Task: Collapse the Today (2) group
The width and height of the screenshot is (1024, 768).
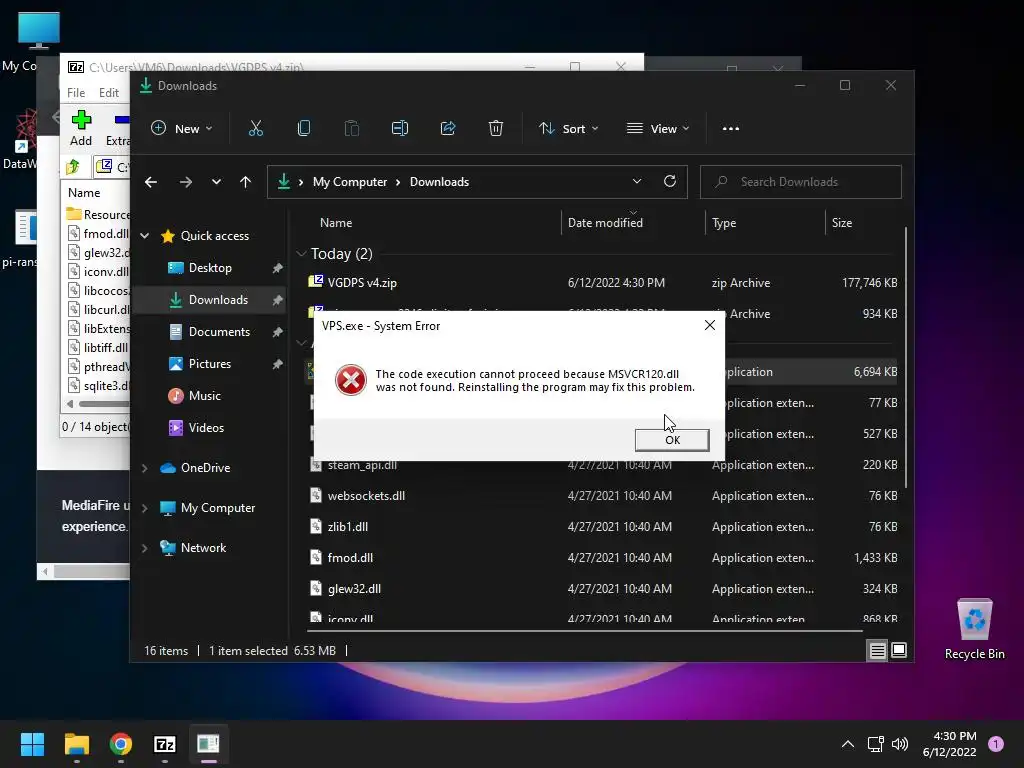Action: pos(301,253)
